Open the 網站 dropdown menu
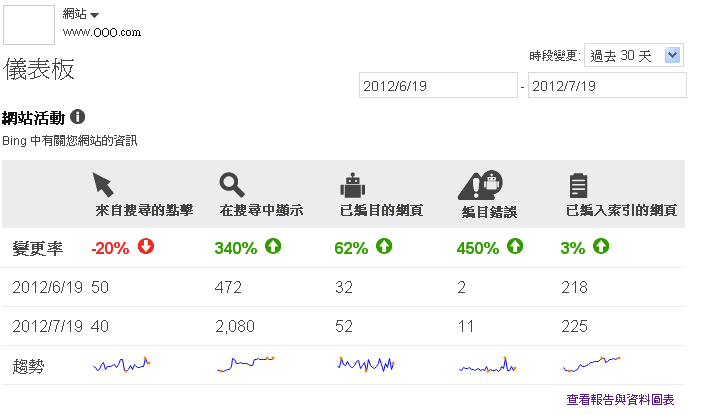 click(80, 14)
